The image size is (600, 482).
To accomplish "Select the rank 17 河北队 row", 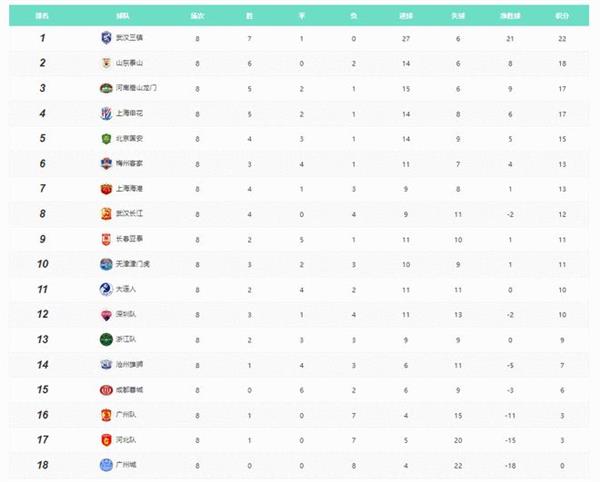I will pos(299,440).
